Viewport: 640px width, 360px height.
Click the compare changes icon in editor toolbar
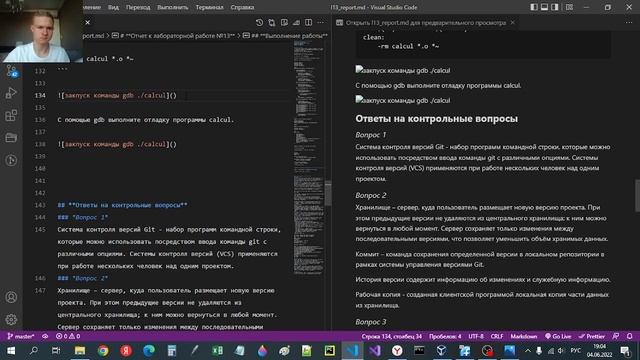(x=271, y=22)
